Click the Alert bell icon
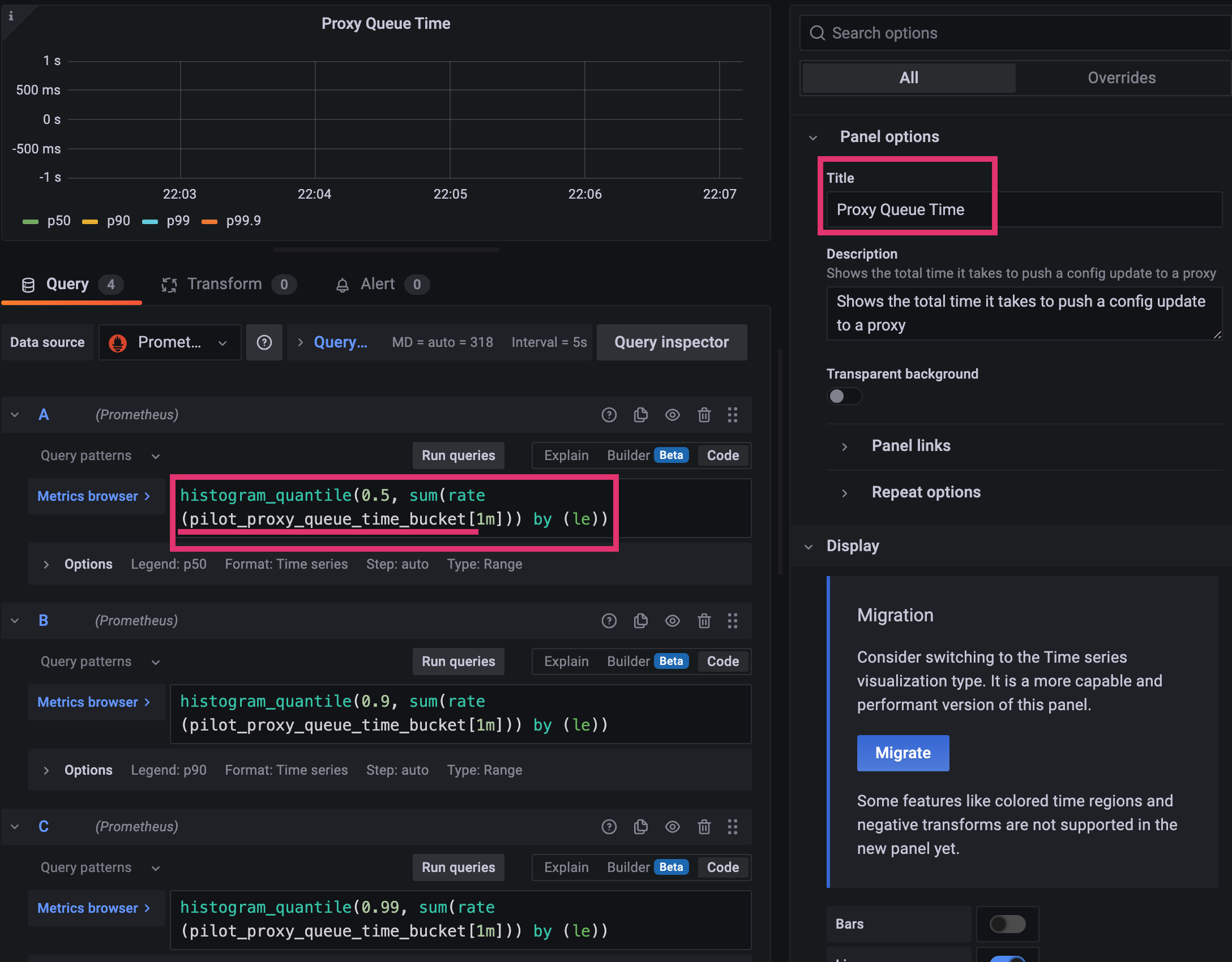The height and width of the screenshot is (962, 1232). point(343,285)
